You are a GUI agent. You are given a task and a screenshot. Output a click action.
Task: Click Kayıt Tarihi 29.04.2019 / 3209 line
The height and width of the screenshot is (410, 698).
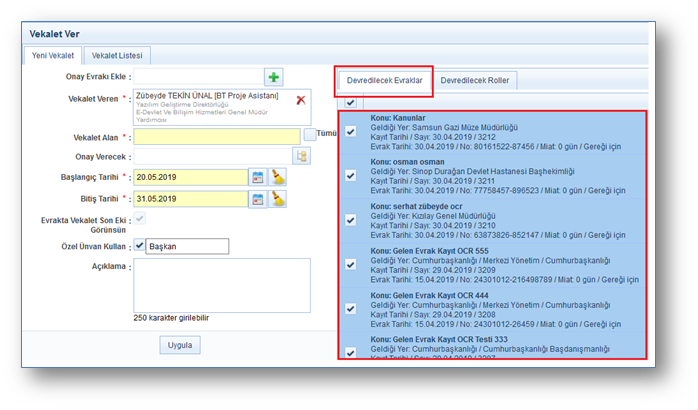click(x=433, y=270)
